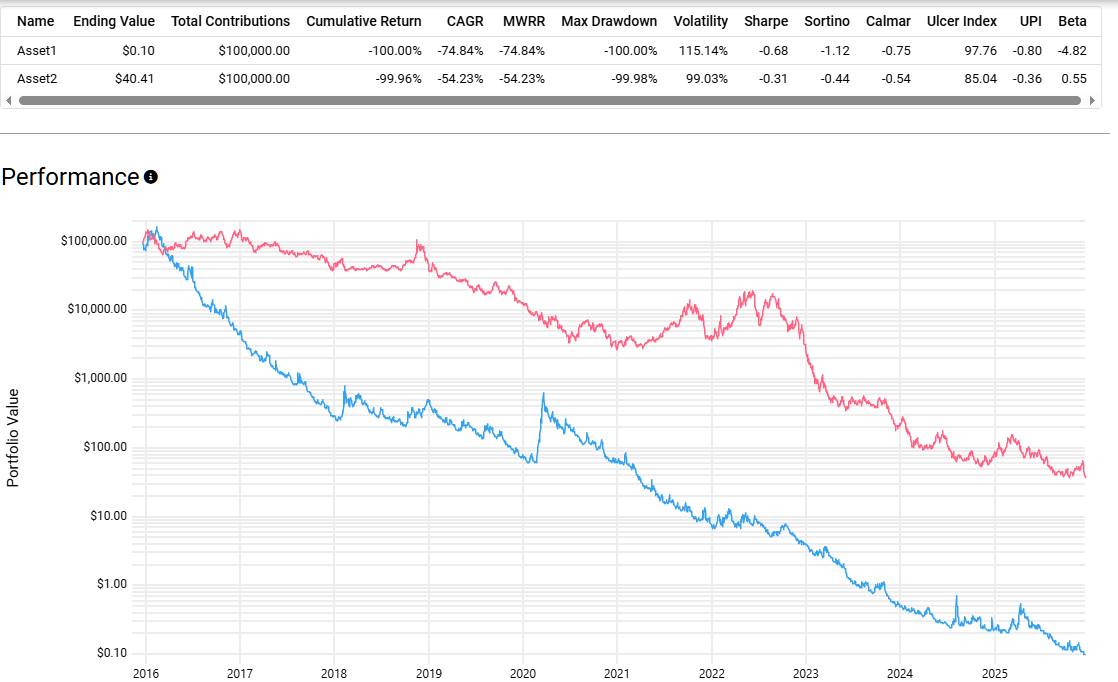Click the info icon beside Performance heading
This screenshot has width=1118, height=682.
pos(151,177)
